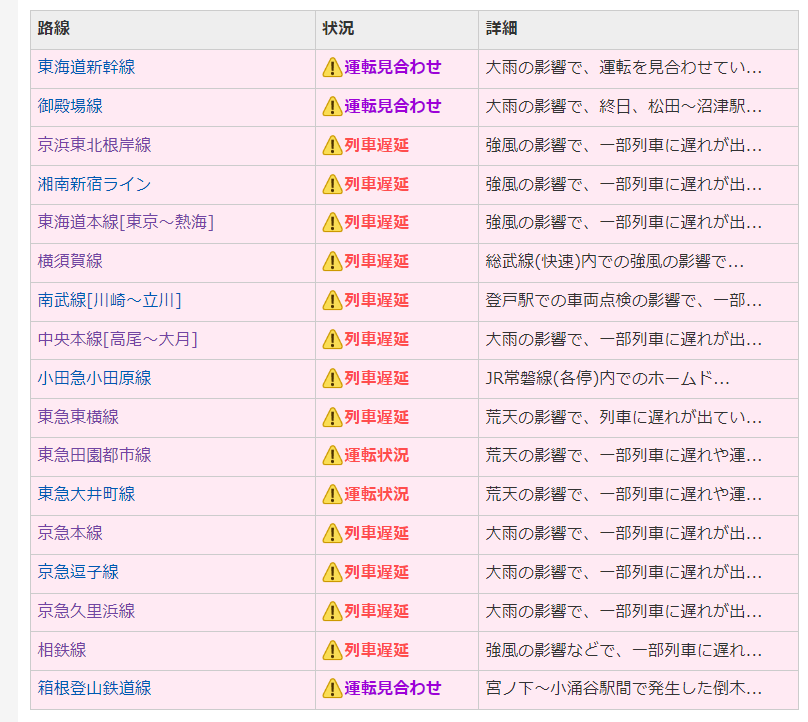Open the 中央本線[高尾～大月] link

117,340
